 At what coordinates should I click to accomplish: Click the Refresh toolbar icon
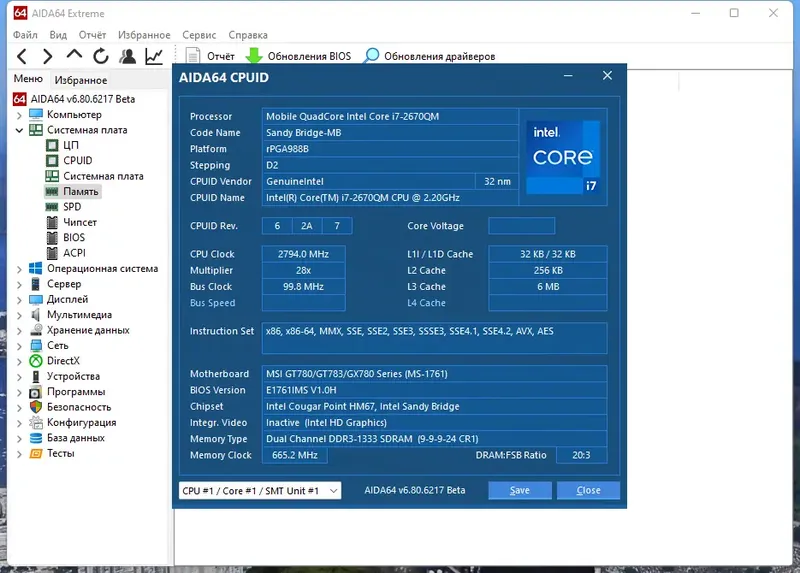[x=101, y=56]
